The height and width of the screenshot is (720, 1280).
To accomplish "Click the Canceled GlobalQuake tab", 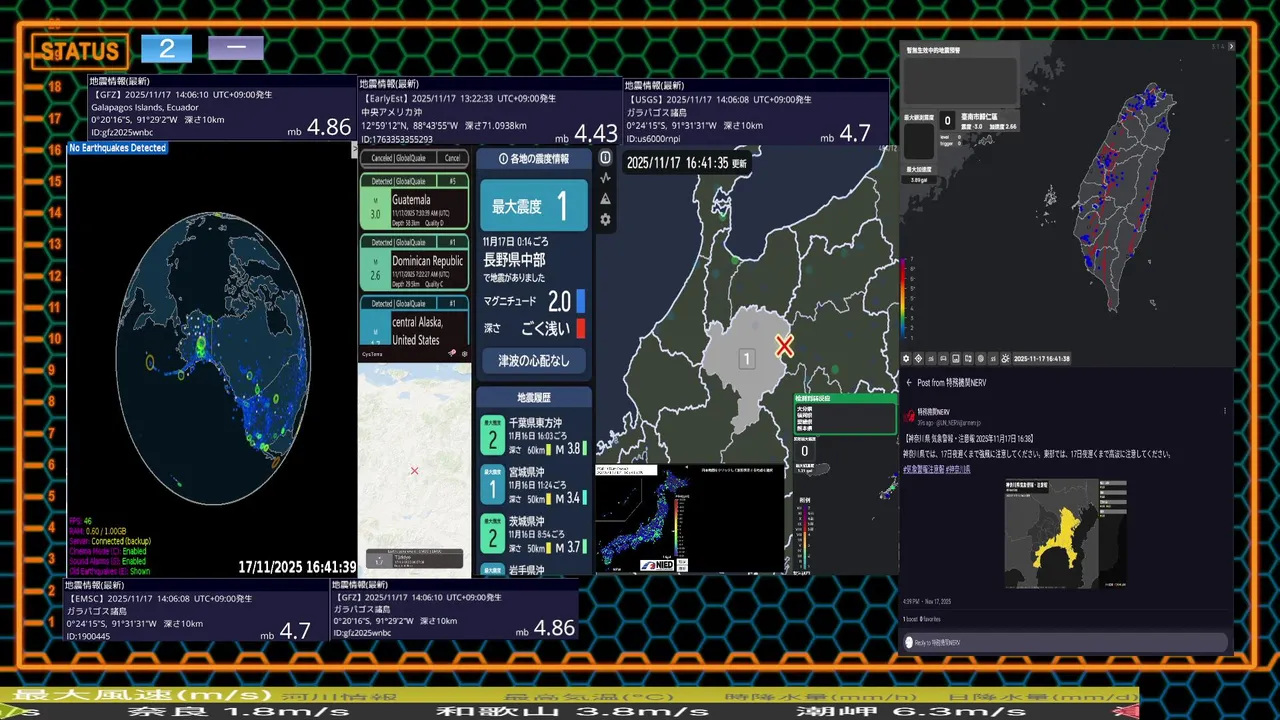I will coord(398,158).
